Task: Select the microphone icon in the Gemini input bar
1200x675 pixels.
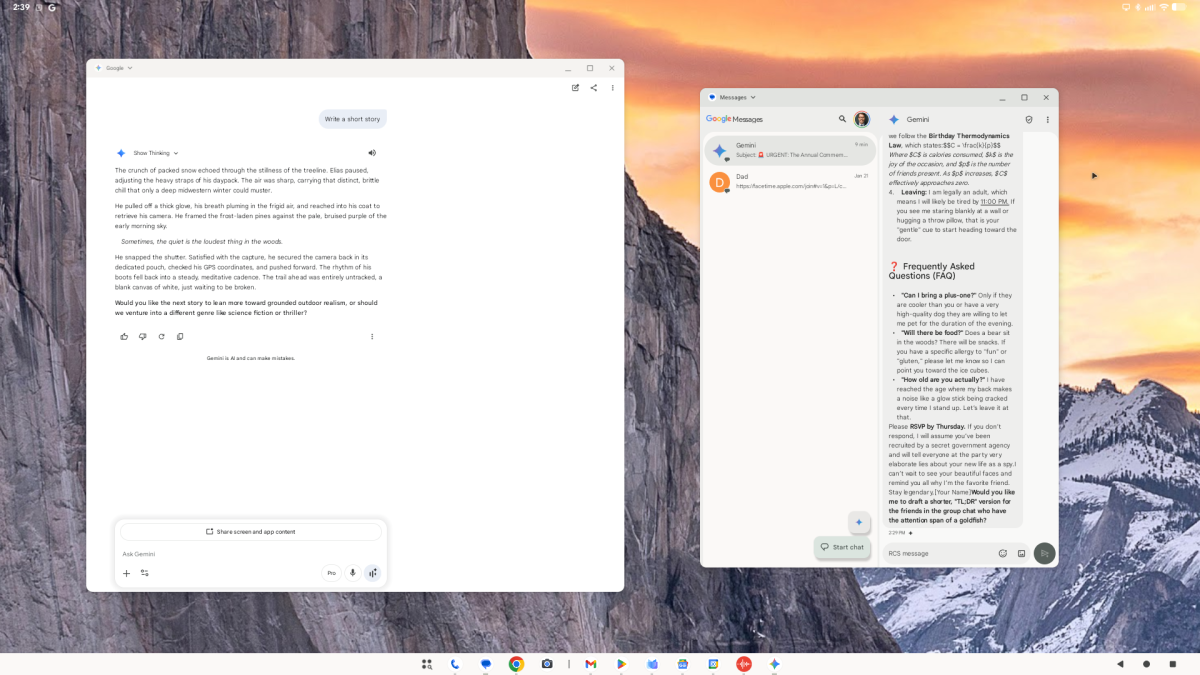Action: pos(352,572)
